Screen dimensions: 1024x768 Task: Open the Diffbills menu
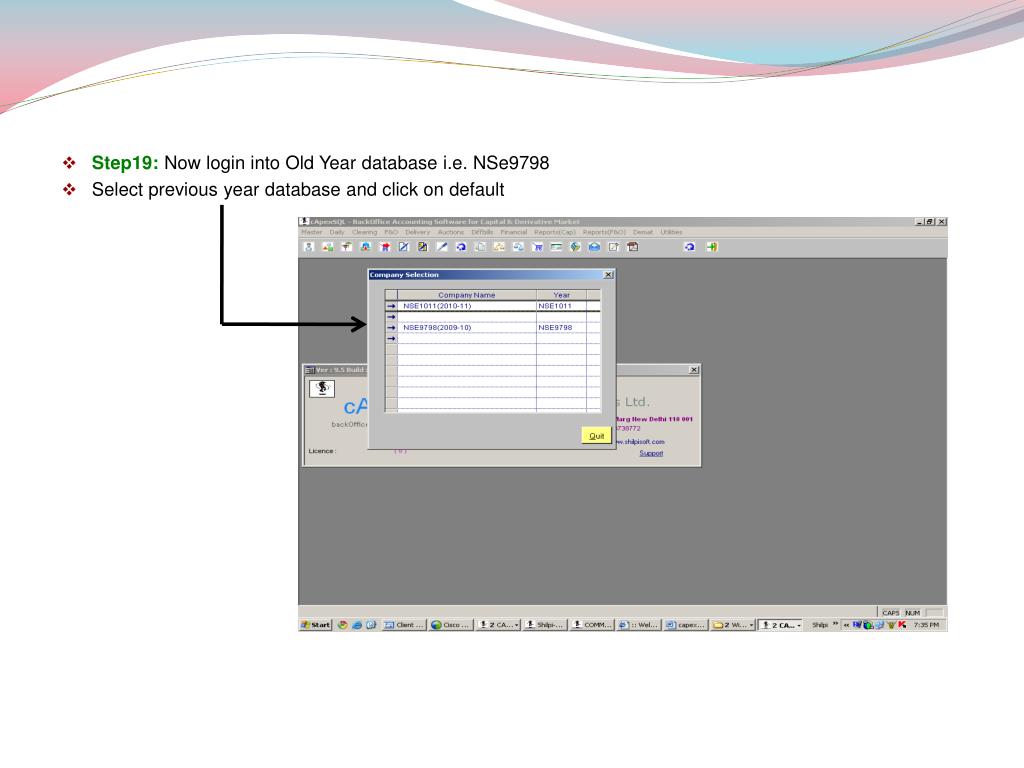[482, 232]
